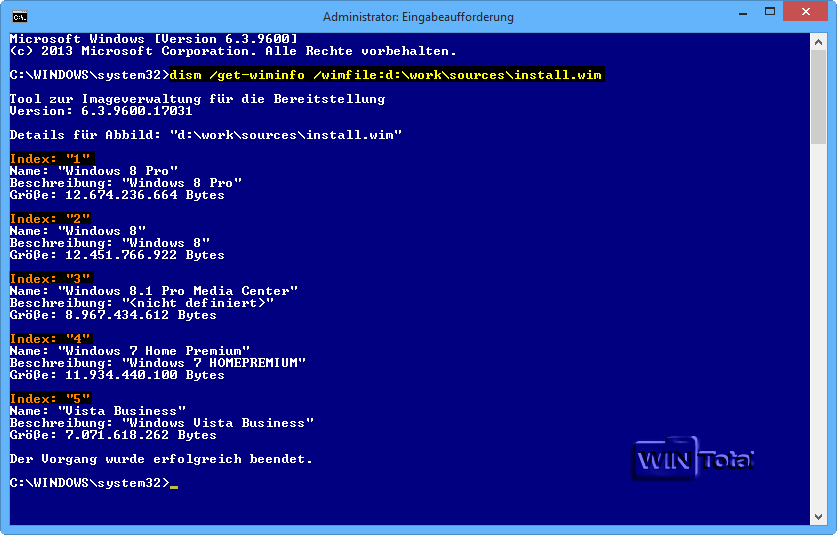Click the '(c) 2013 Microsoft Corporation' line
The image size is (837, 535).
pyautogui.click(x=233, y=51)
